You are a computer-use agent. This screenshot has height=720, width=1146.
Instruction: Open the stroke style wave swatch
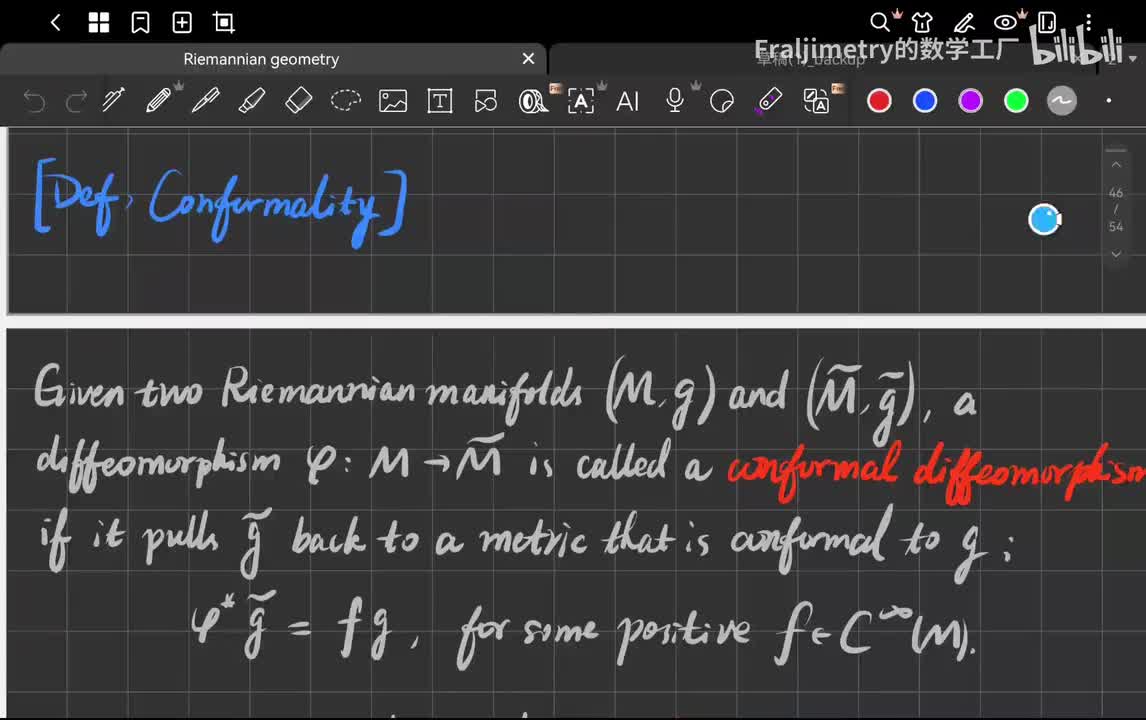pos(1062,101)
